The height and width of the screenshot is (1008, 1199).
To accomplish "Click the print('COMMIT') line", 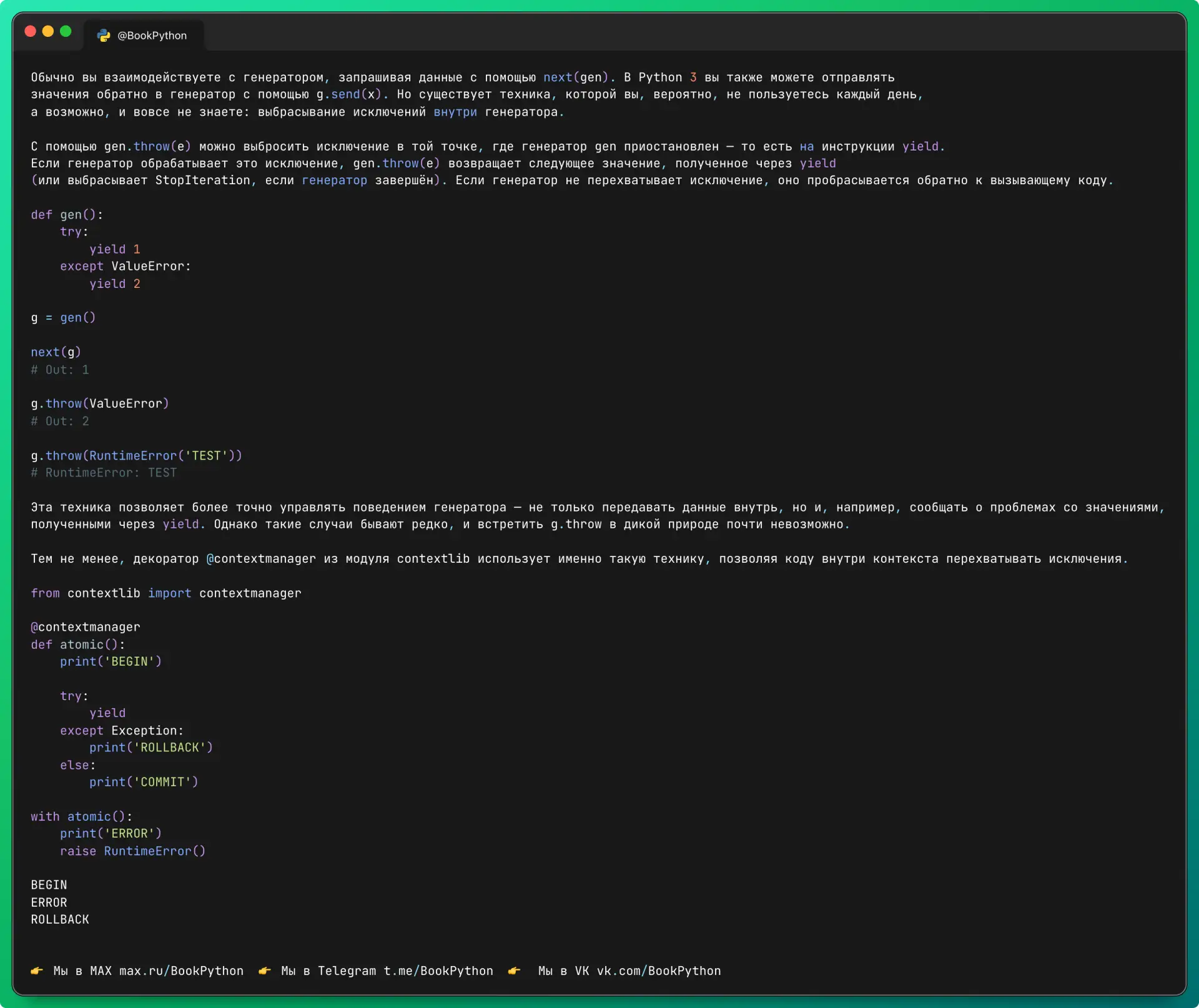I will (144, 782).
